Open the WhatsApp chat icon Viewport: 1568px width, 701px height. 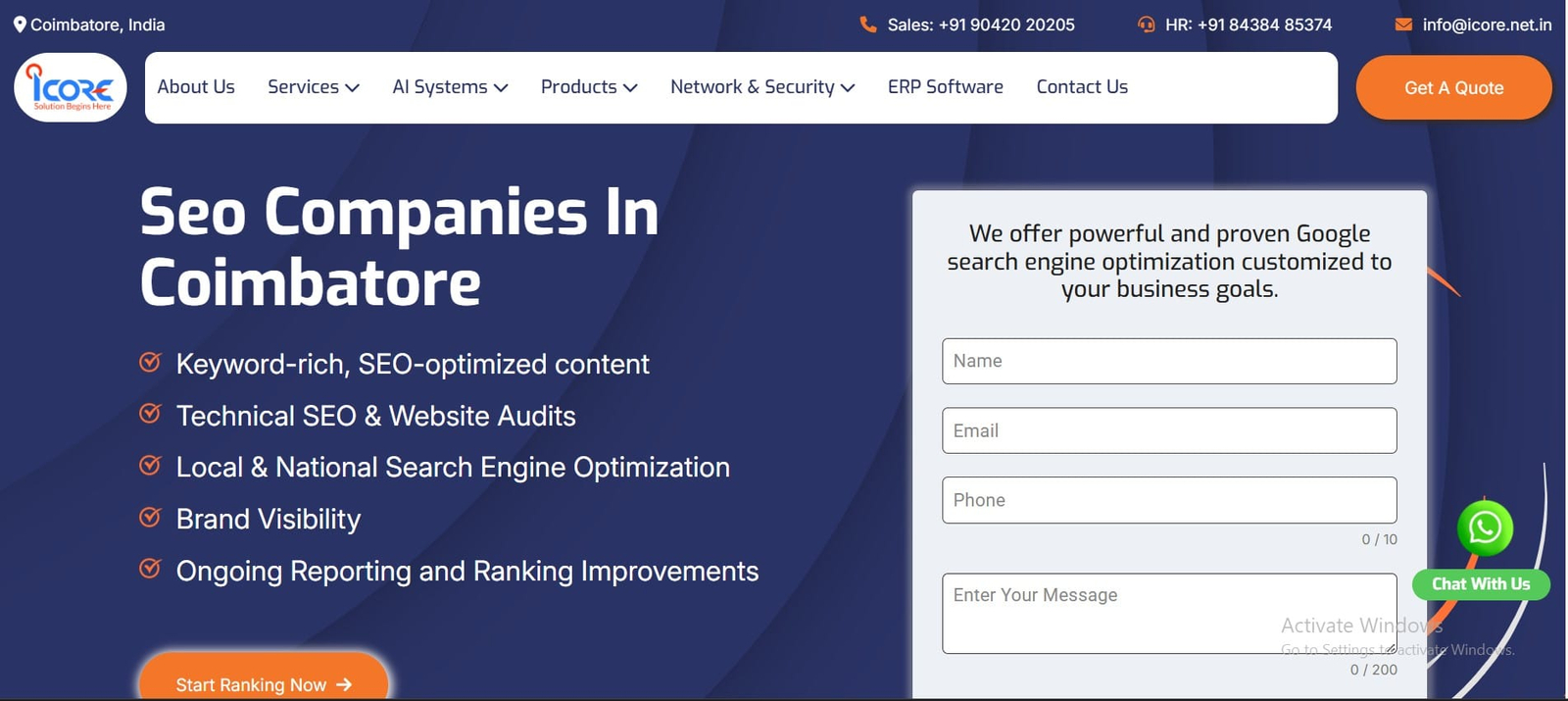pos(1485,527)
